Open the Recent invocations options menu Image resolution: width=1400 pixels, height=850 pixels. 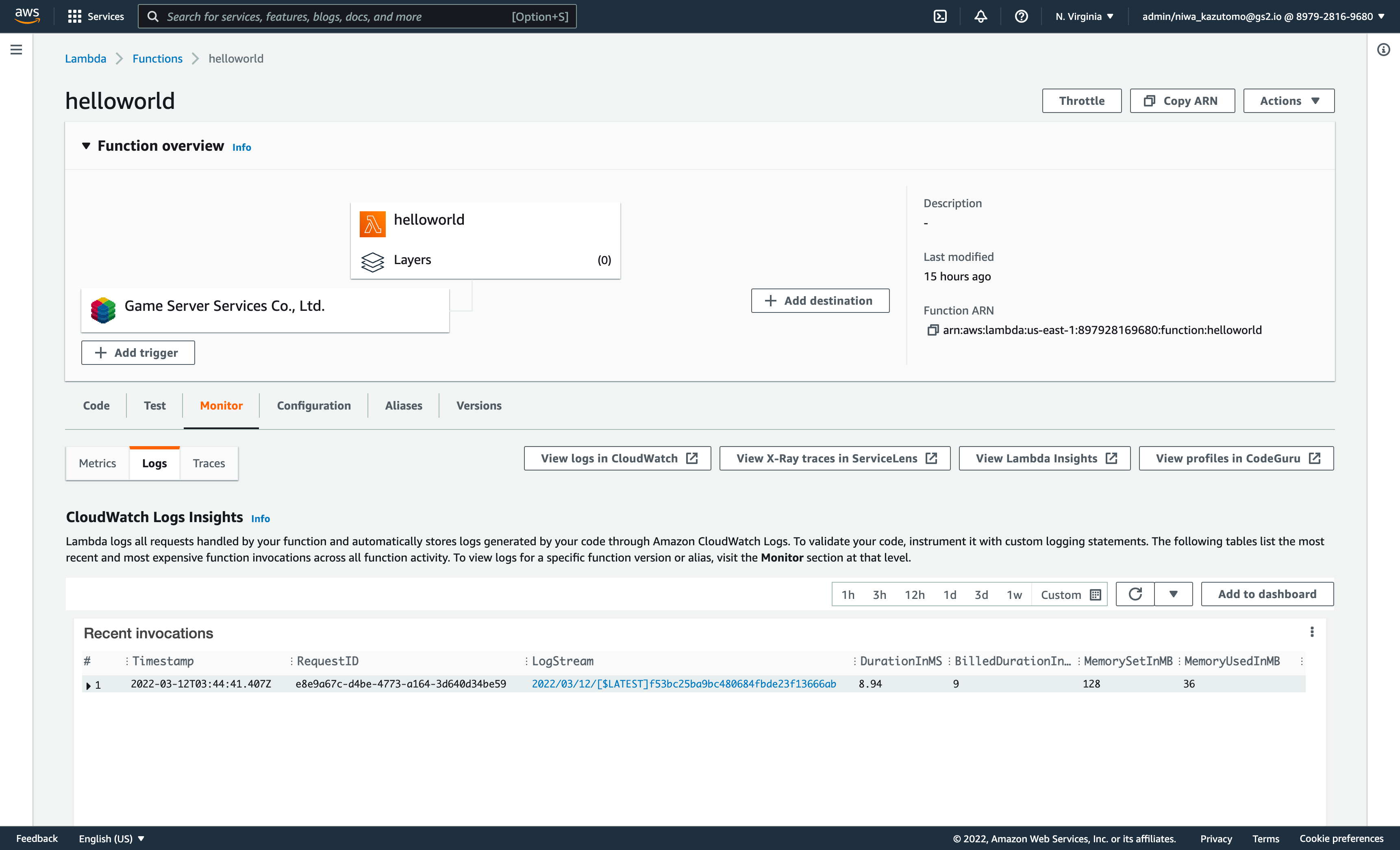click(x=1312, y=632)
